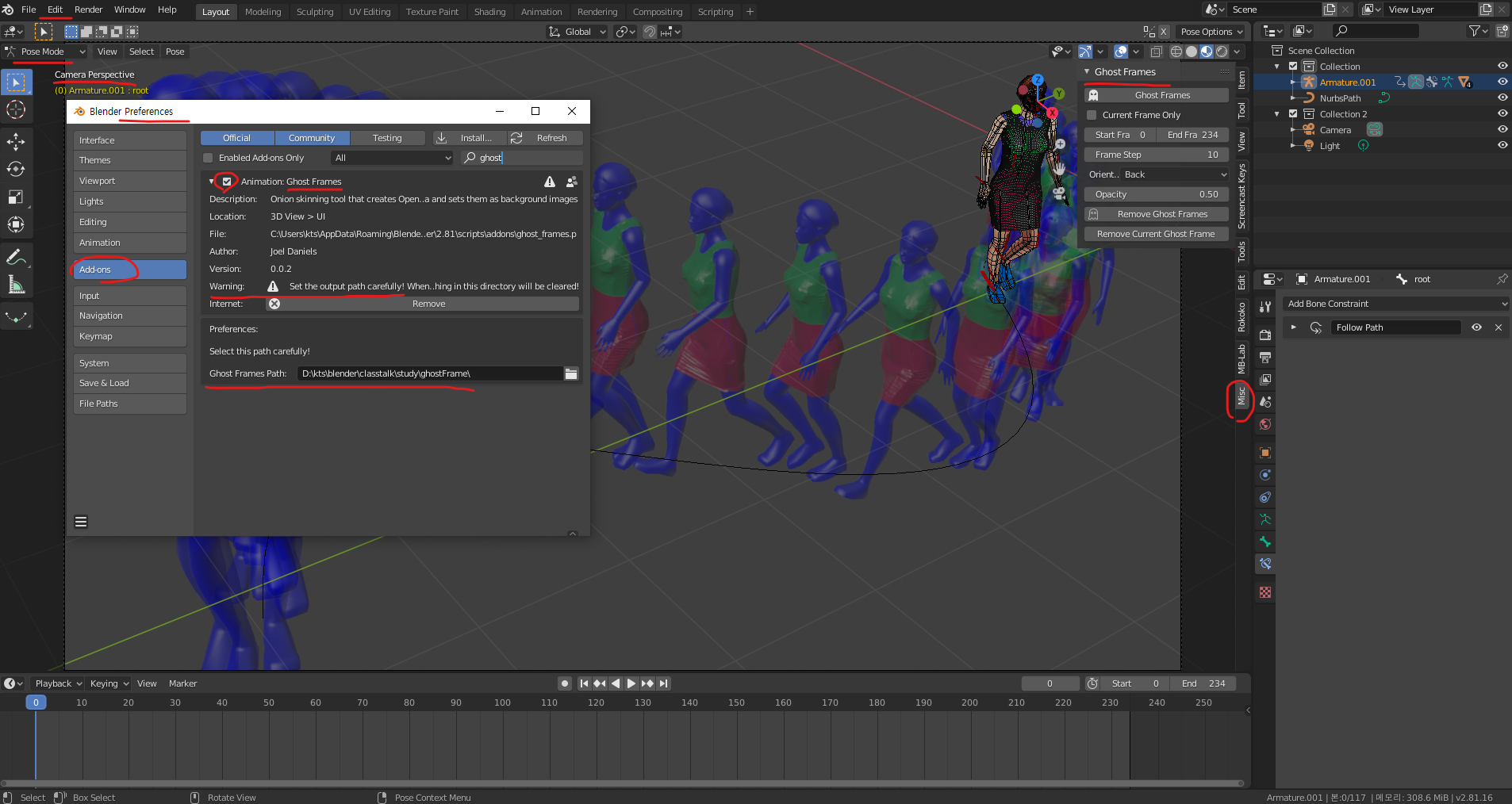Select the Scale tool

[x=16, y=197]
